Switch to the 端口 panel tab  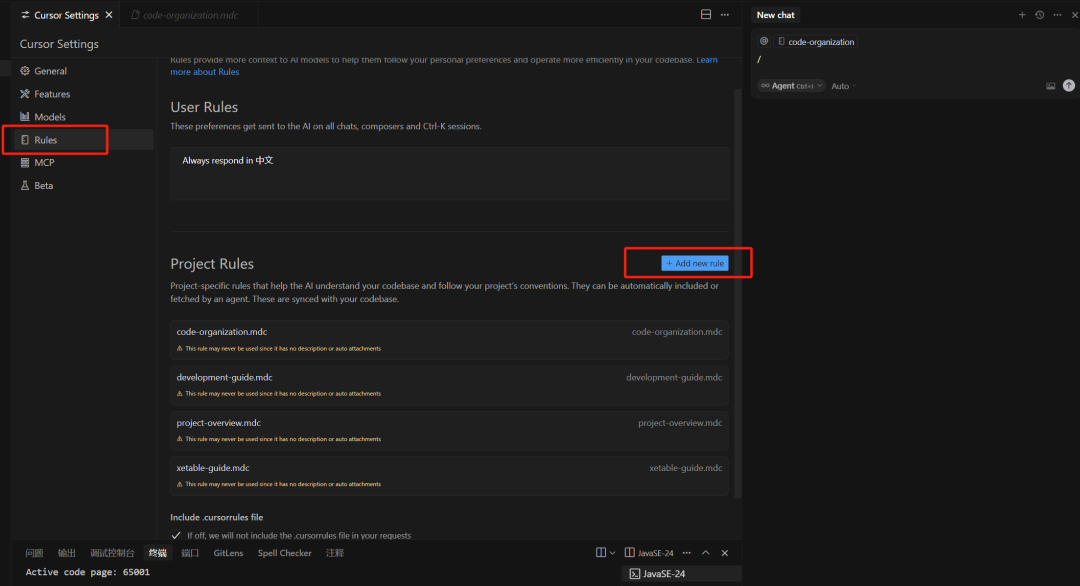190,553
